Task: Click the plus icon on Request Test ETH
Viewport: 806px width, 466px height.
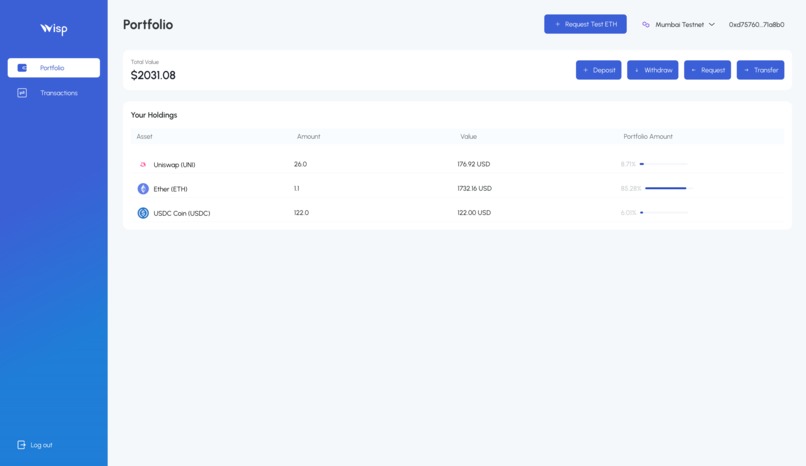Action: coord(557,24)
